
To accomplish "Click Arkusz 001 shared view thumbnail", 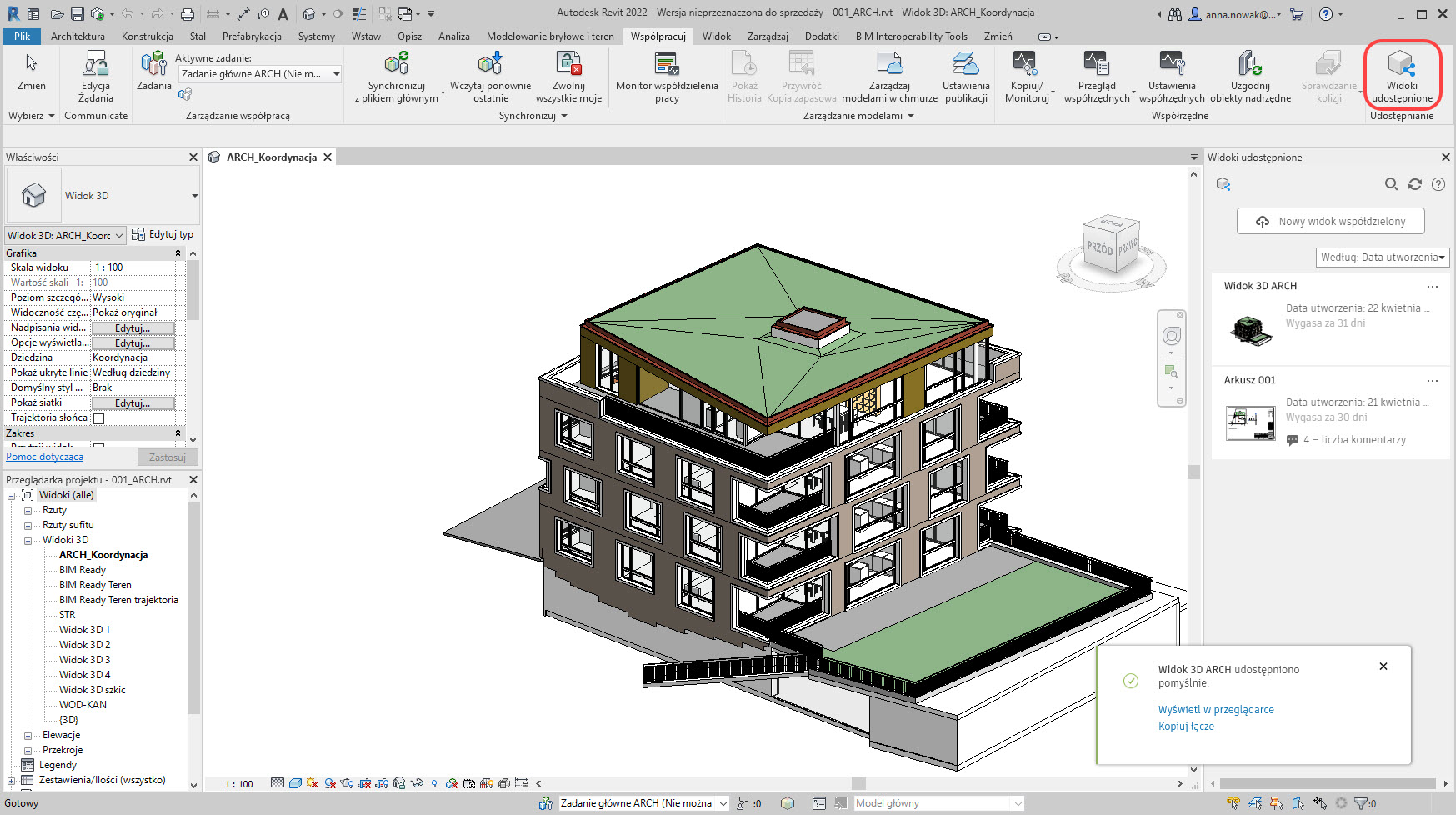I will pyautogui.click(x=1250, y=422).
